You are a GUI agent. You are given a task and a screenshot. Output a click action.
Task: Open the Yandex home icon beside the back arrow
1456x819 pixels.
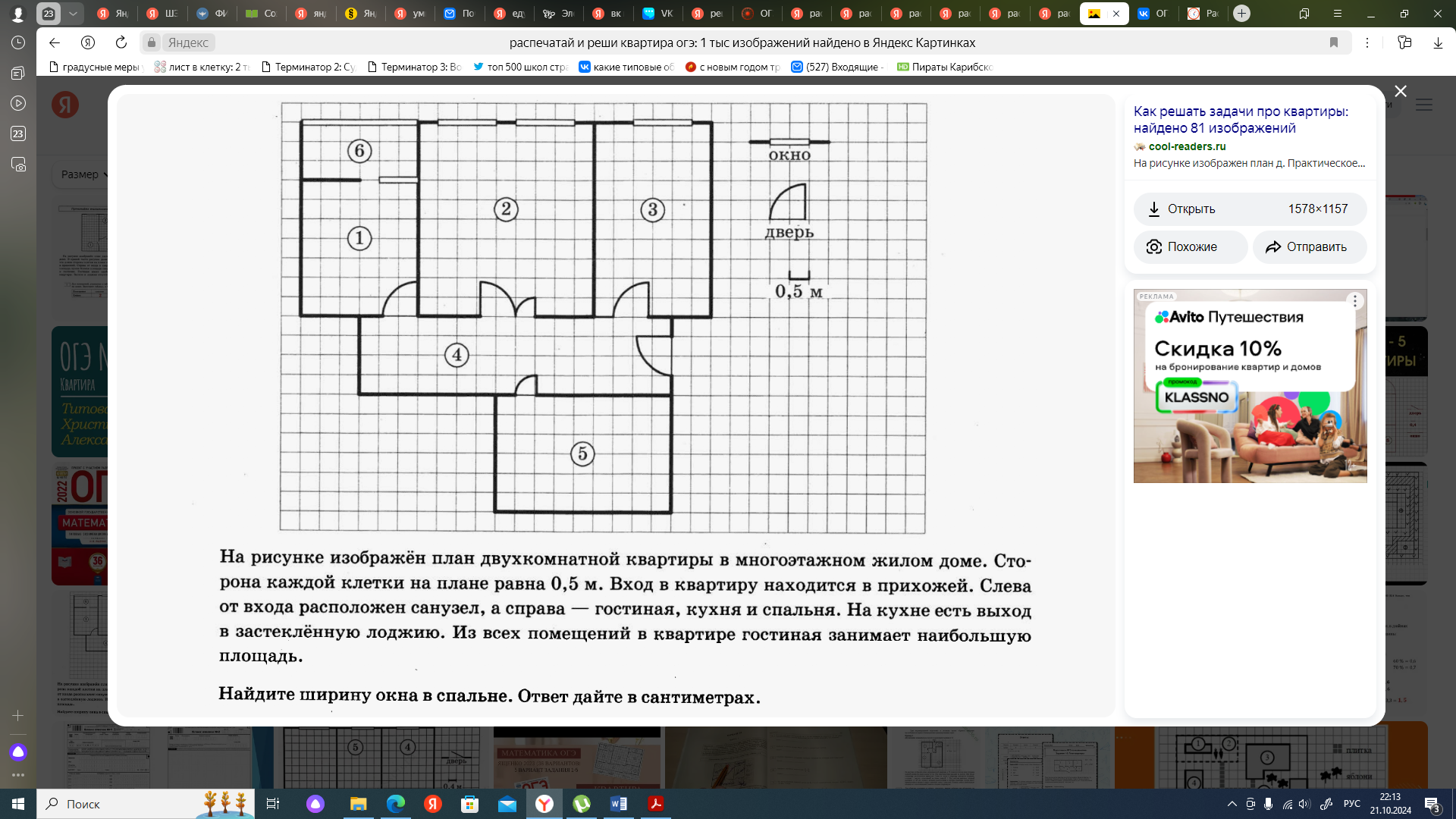click(88, 42)
